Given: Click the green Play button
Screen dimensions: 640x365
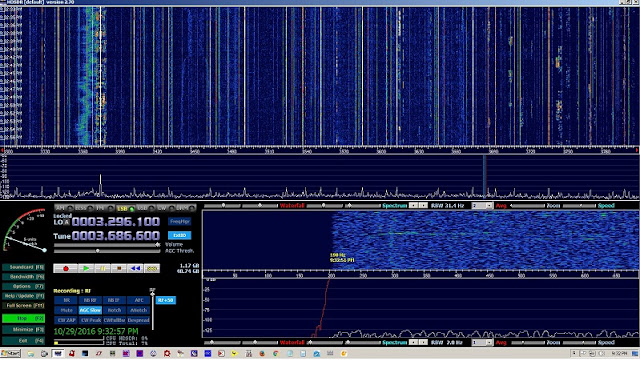Looking at the screenshot, I should 86,269.
